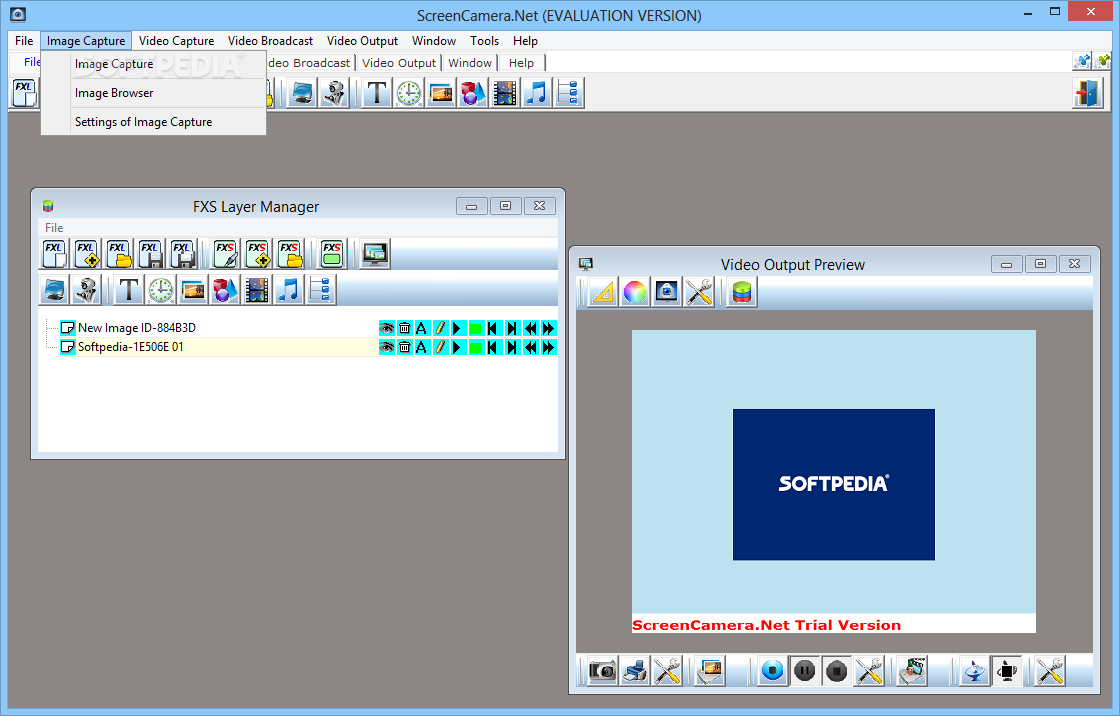Viewport: 1120px width, 716px height.
Task: Click first FXL save floppy icon in Layer Manager
Action: click(x=150, y=254)
